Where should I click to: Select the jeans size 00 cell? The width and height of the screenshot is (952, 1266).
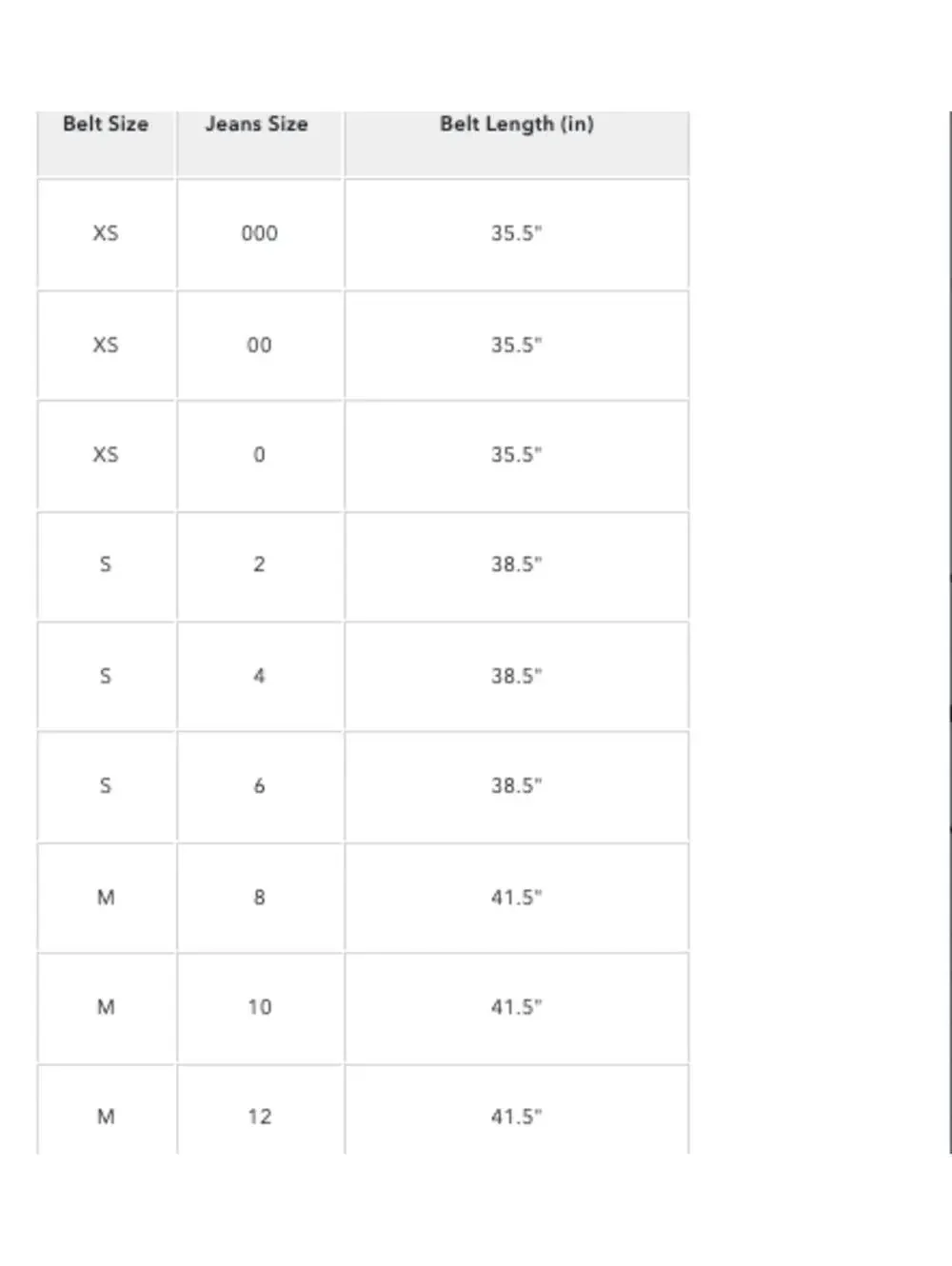point(259,345)
